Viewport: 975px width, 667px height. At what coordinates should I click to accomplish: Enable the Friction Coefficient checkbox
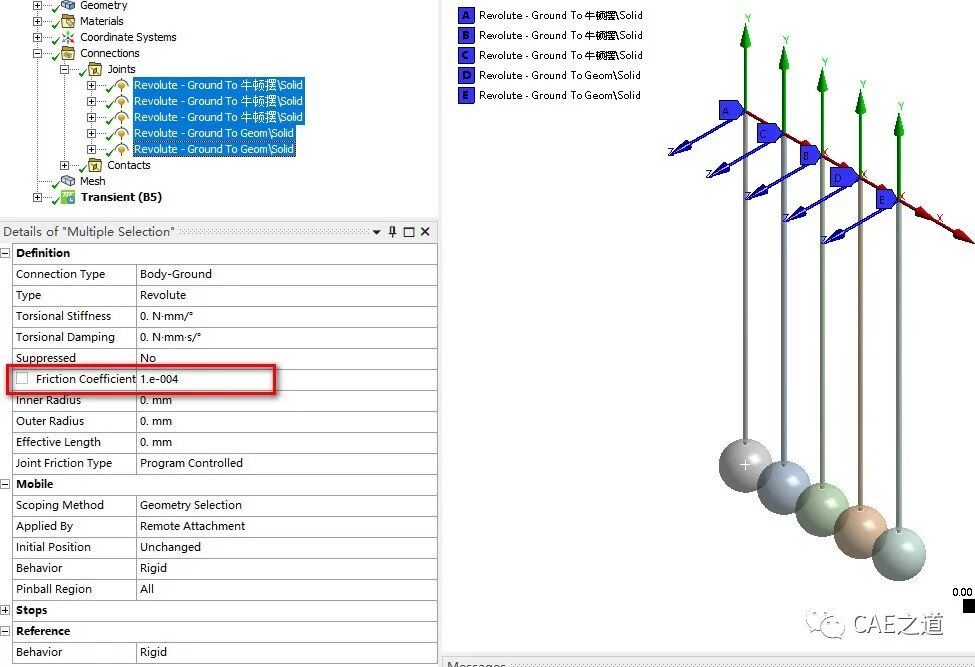22,378
